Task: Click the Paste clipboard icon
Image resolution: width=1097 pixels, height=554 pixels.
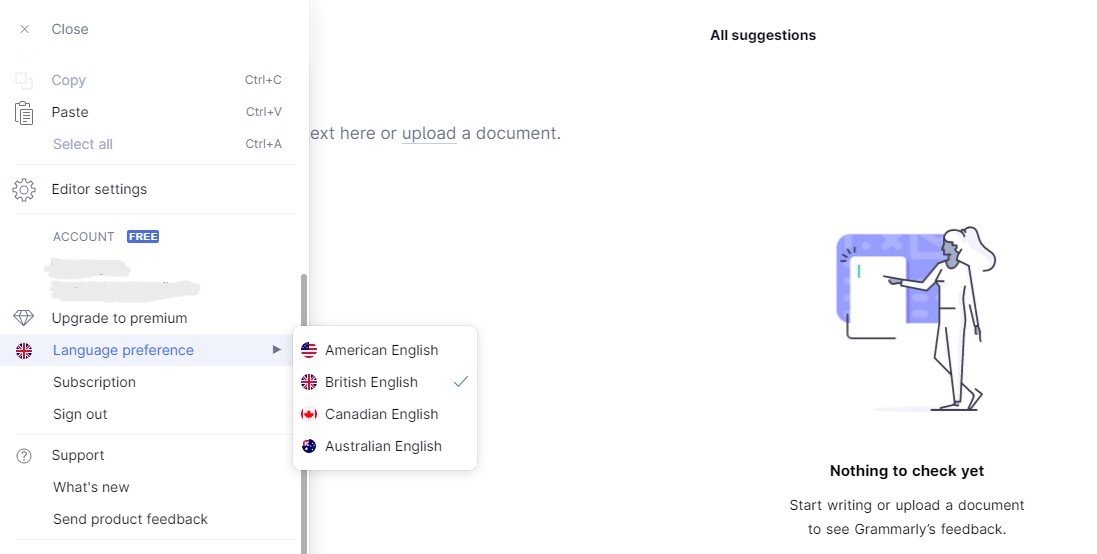Action: [x=24, y=113]
